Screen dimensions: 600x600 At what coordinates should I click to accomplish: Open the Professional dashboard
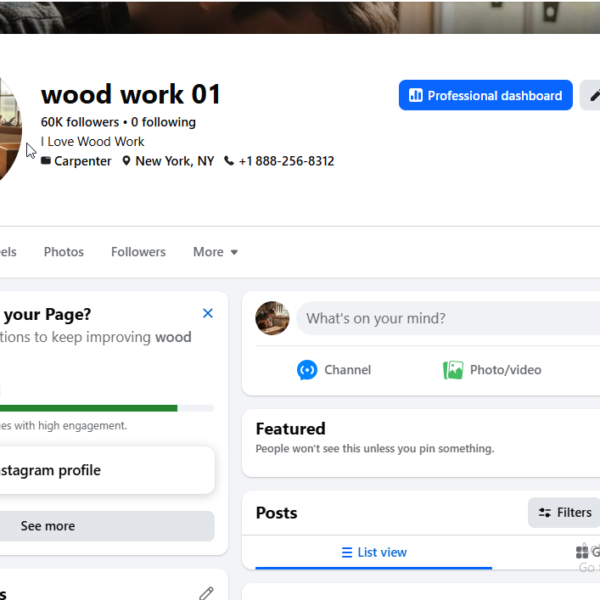point(485,95)
